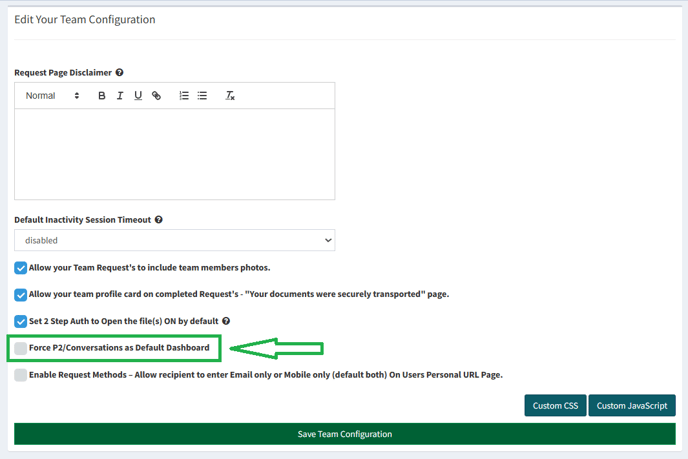Open the Custom JavaScript editor
This screenshot has height=459, width=688.
coord(632,405)
